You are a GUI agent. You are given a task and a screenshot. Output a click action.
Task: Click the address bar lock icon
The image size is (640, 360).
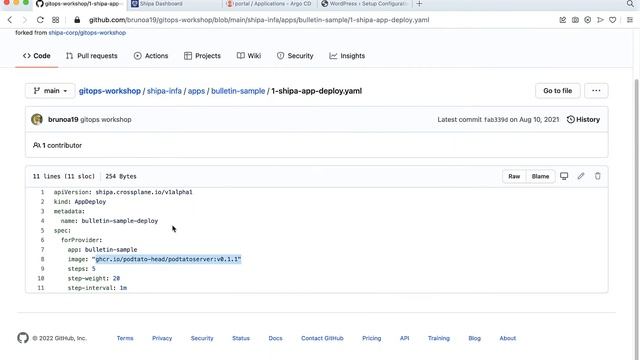(77, 20)
